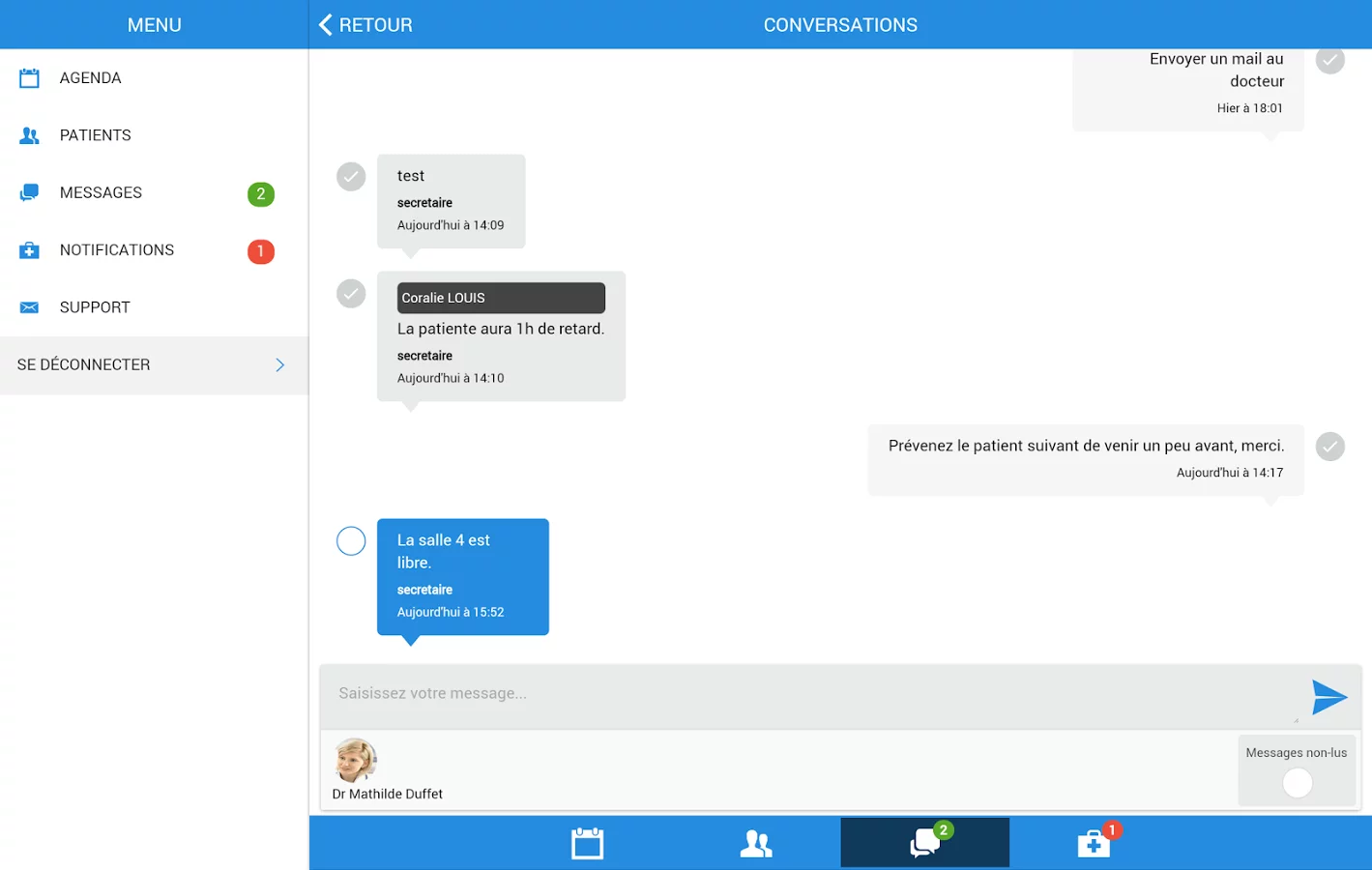Image resolution: width=1372 pixels, height=870 pixels.
Task: Open the first-aid kit icon in bottom navigation
Action: (1093, 842)
